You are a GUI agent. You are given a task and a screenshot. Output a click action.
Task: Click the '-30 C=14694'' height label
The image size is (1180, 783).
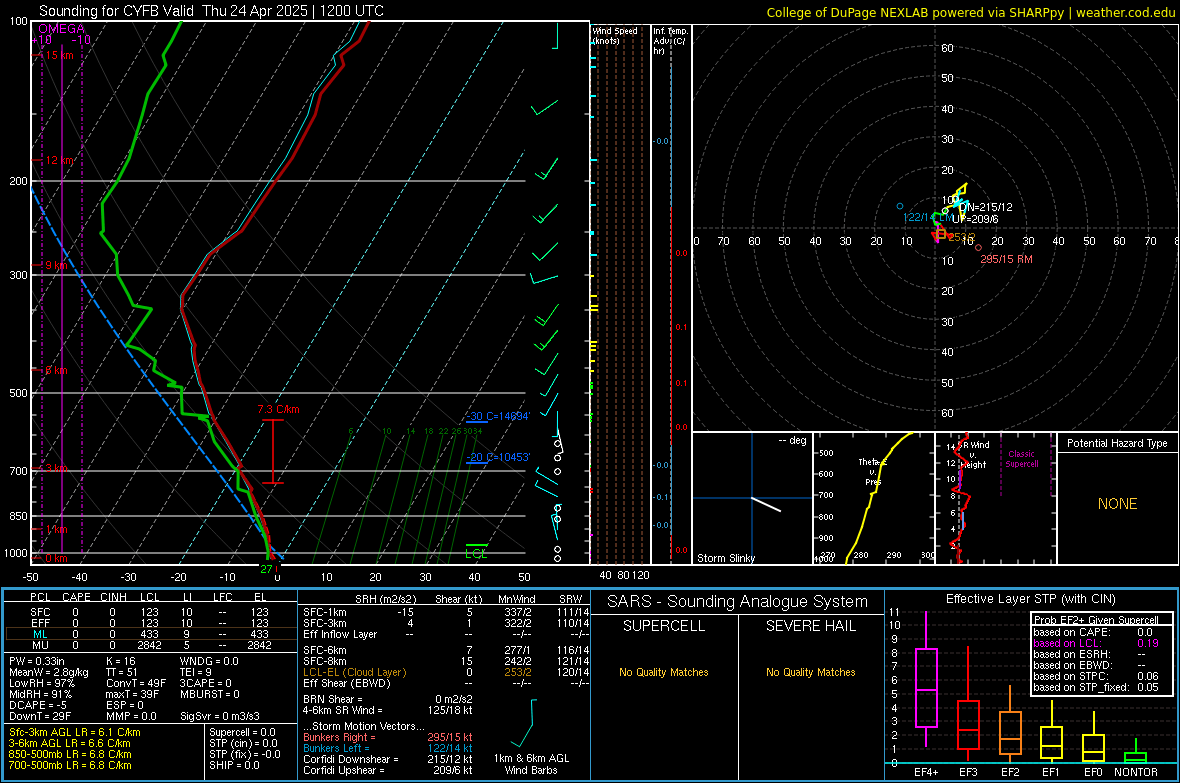pyautogui.click(x=498, y=416)
